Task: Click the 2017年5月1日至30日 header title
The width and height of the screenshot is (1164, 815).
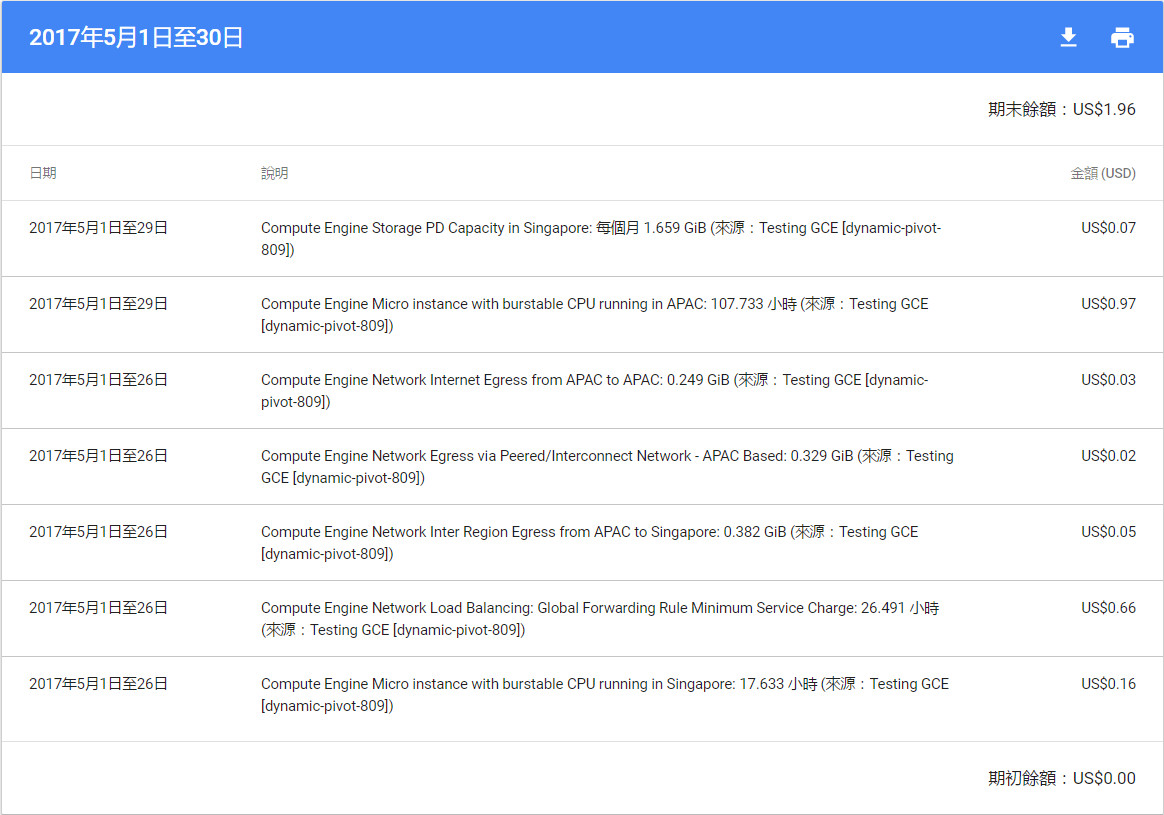Action: pos(136,38)
